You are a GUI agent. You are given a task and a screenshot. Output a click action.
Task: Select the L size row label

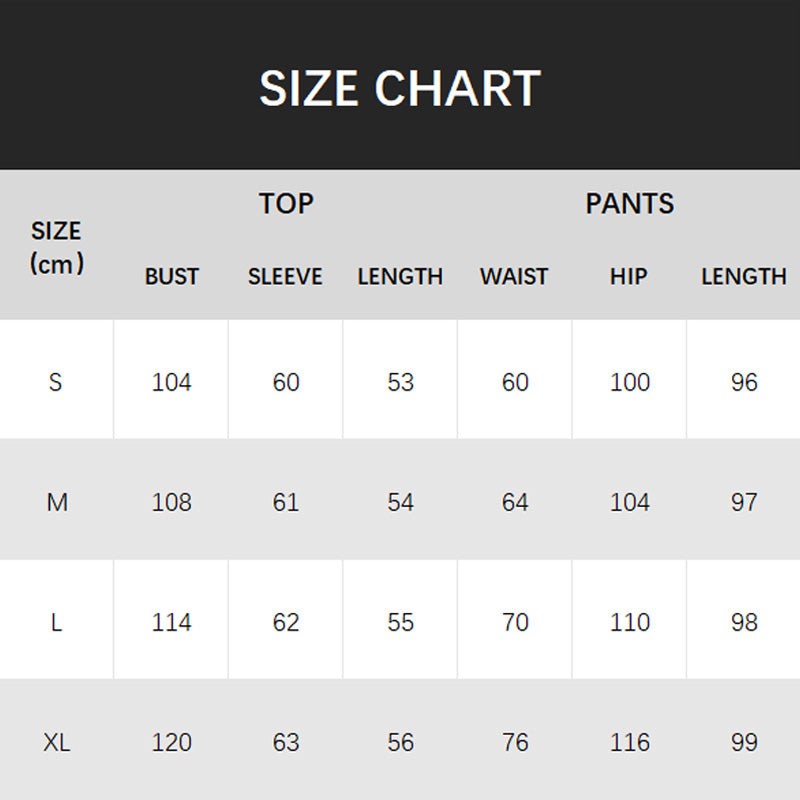click(56, 622)
